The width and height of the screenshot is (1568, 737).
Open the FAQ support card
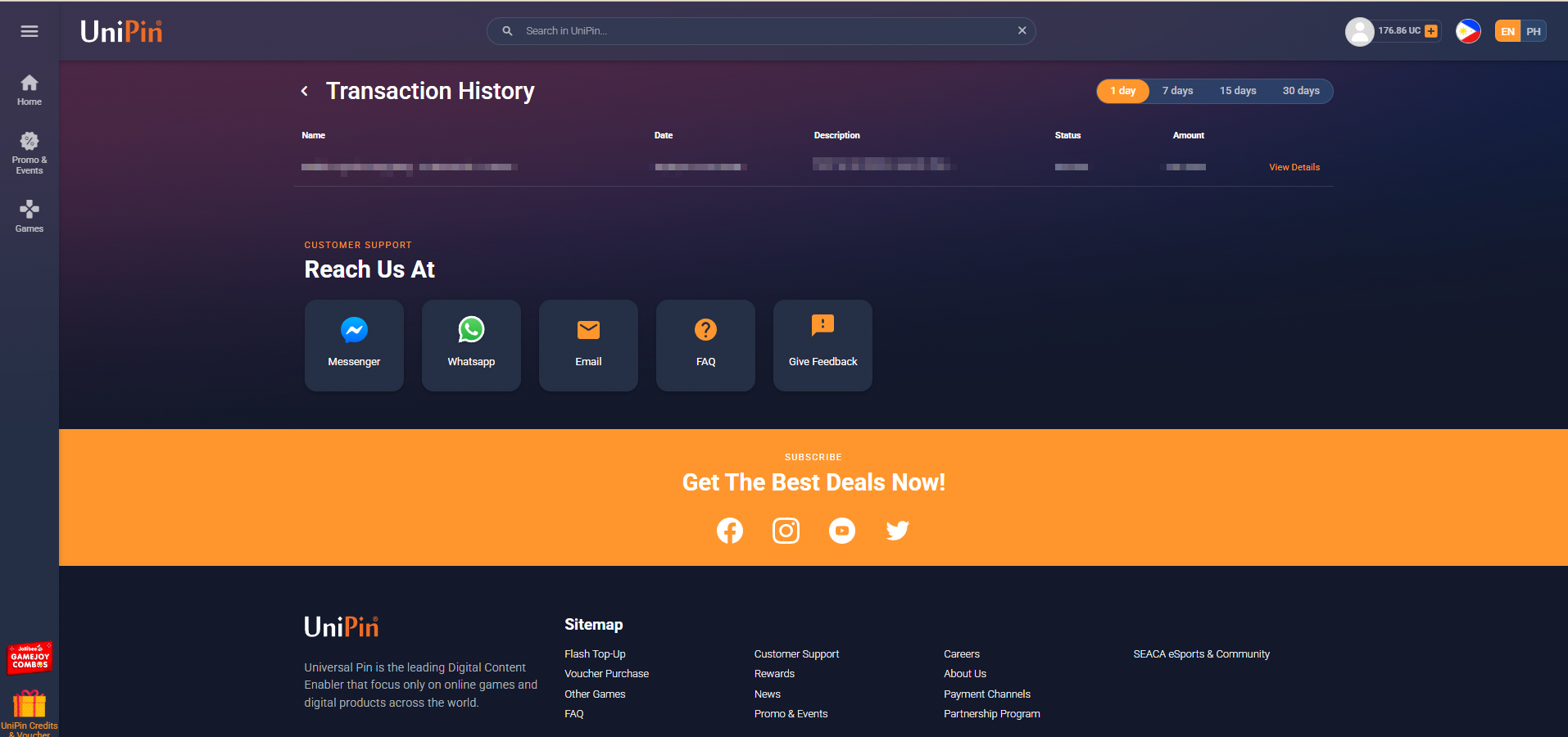click(705, 345)
